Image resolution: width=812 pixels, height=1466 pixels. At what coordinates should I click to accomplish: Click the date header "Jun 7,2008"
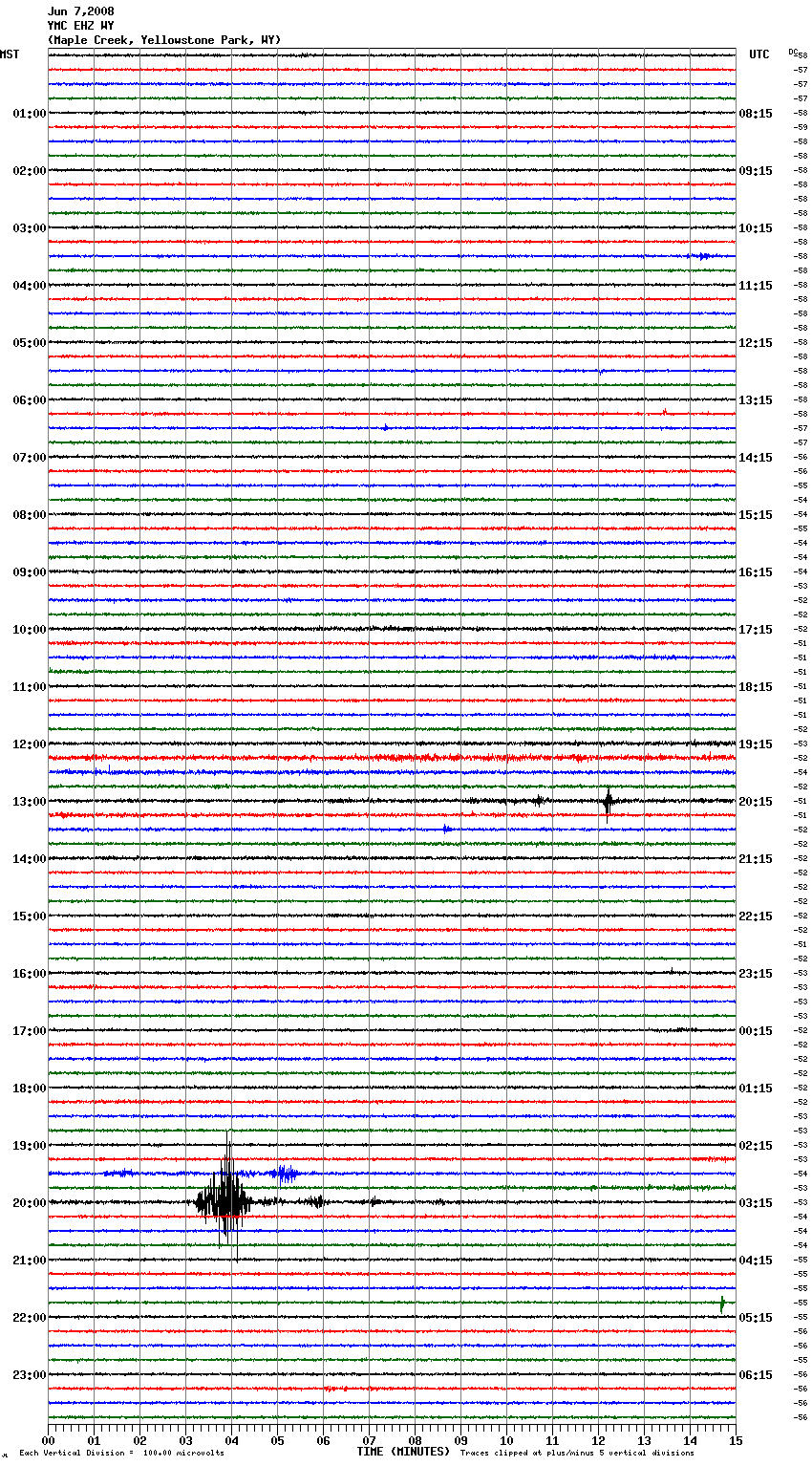click(80, 11)
